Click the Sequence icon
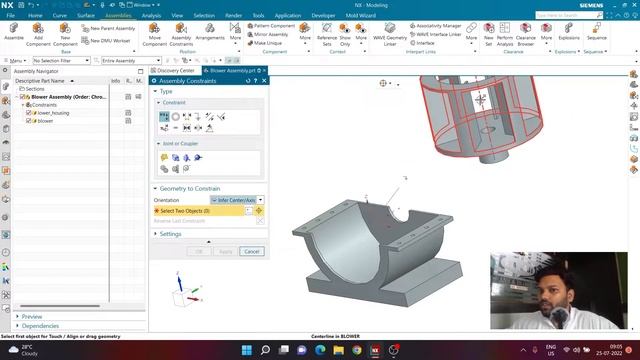 click(596, 32)
